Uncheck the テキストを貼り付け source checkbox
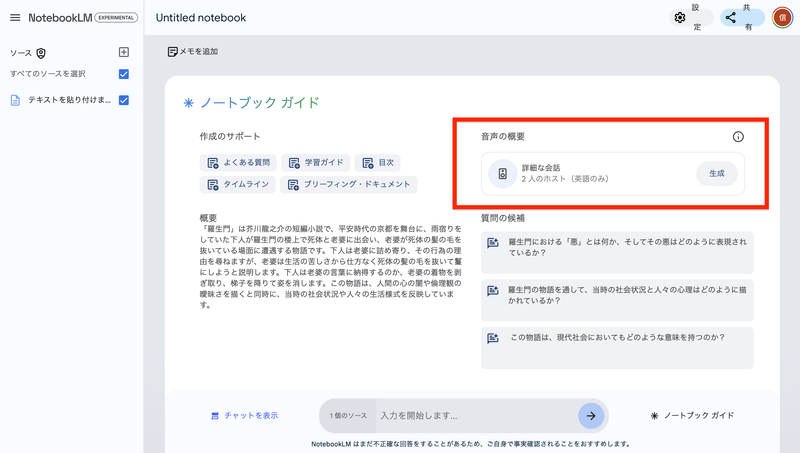This screenshot has width=800, height=453. click(124, 100)
